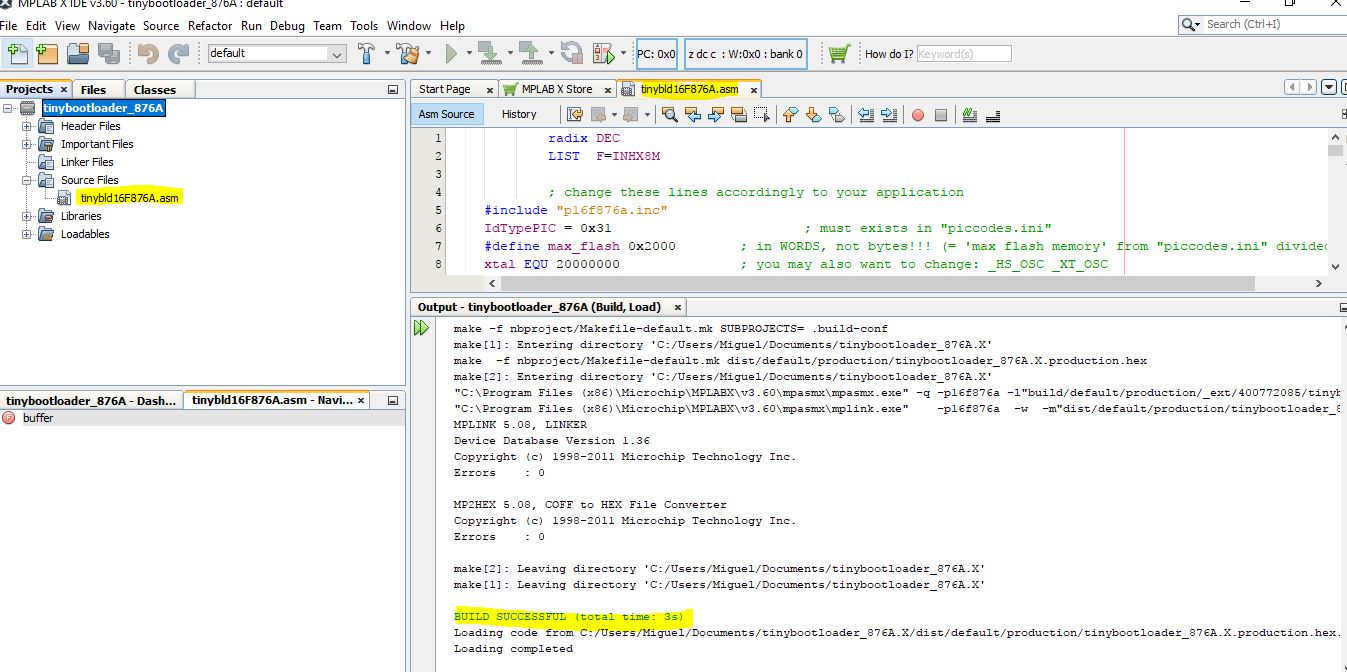The height and width of the screenshot is (672, 1347).
Task: Click the Hold in Reset circular arrow icon
Action: (572, 54)
